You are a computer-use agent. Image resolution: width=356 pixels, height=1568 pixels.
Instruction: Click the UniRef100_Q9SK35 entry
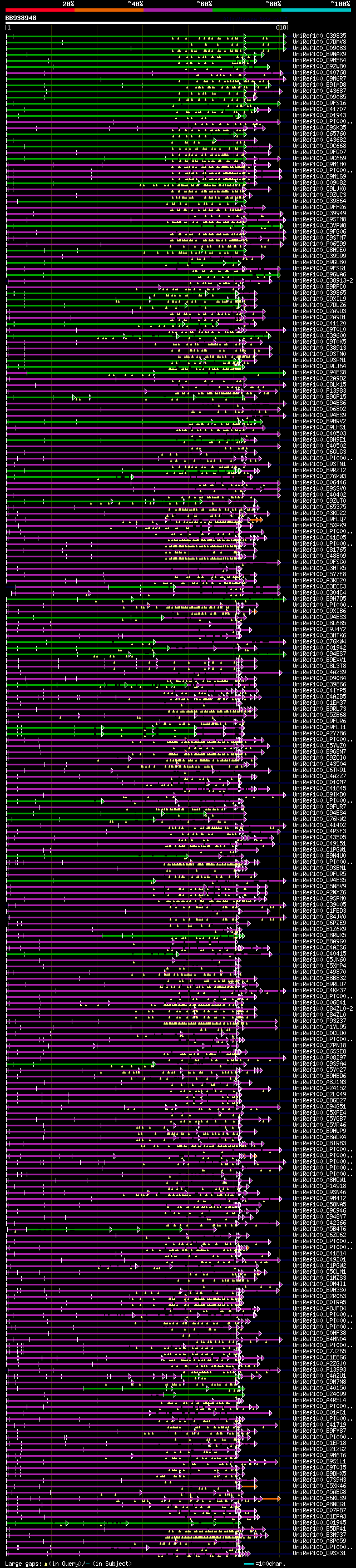[319, 128]
